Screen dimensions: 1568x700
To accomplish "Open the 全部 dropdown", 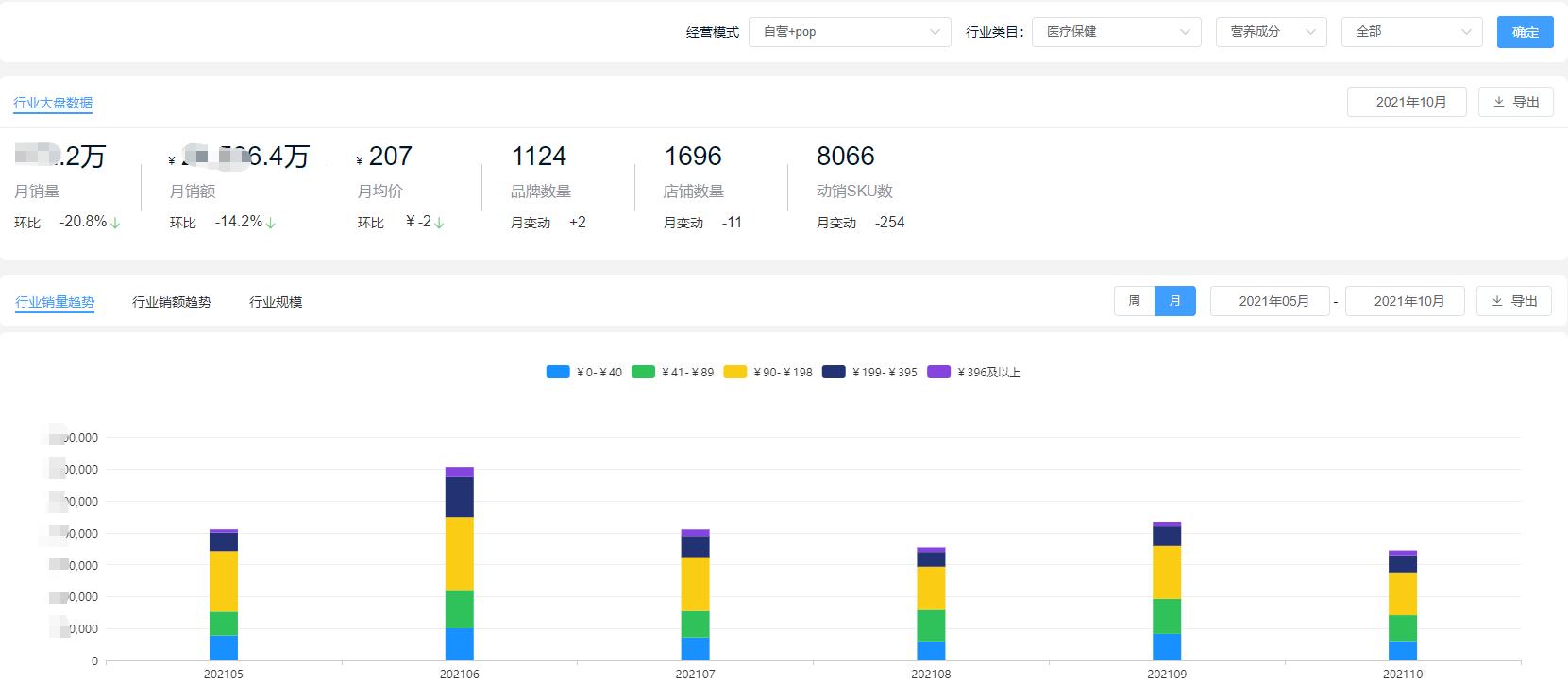I will coord(1412,32).
